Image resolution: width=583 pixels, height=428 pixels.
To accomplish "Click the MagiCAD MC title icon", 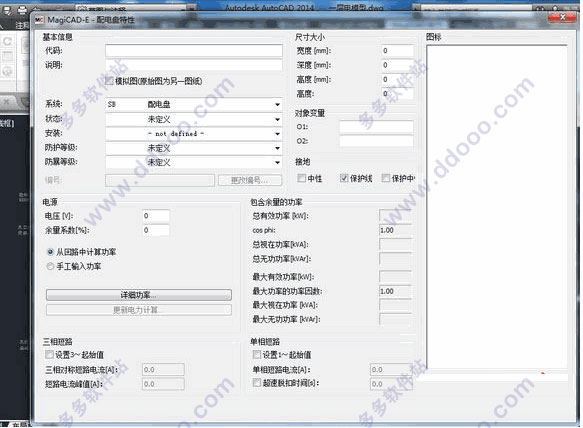I will (39, 20).
